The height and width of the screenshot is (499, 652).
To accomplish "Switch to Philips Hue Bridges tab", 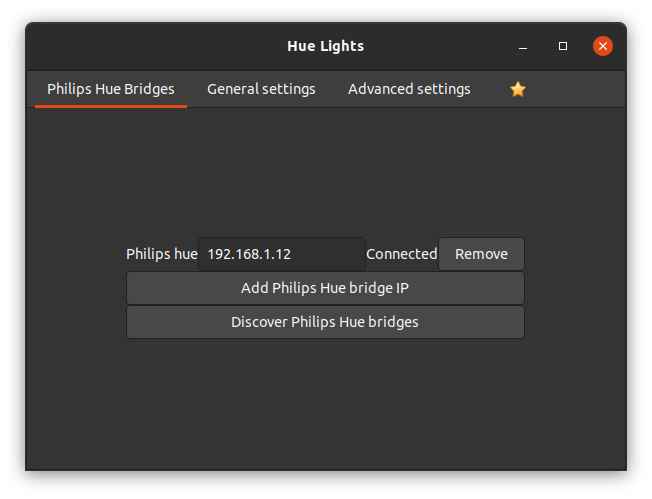I will pos(111,89).
